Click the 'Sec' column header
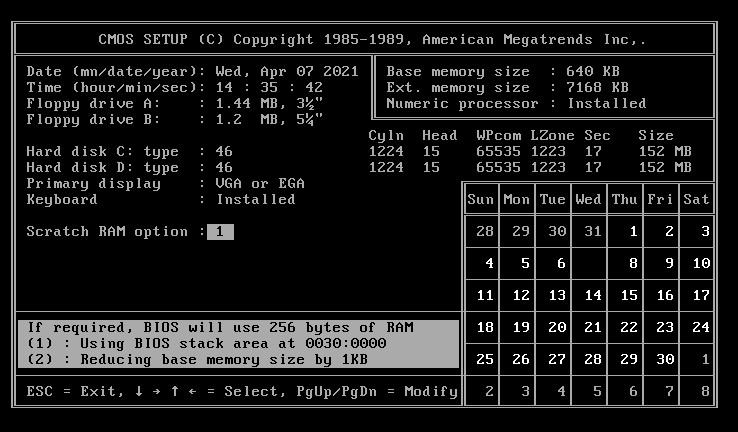This screenshot has width=738, height=432. pos(597,136)
